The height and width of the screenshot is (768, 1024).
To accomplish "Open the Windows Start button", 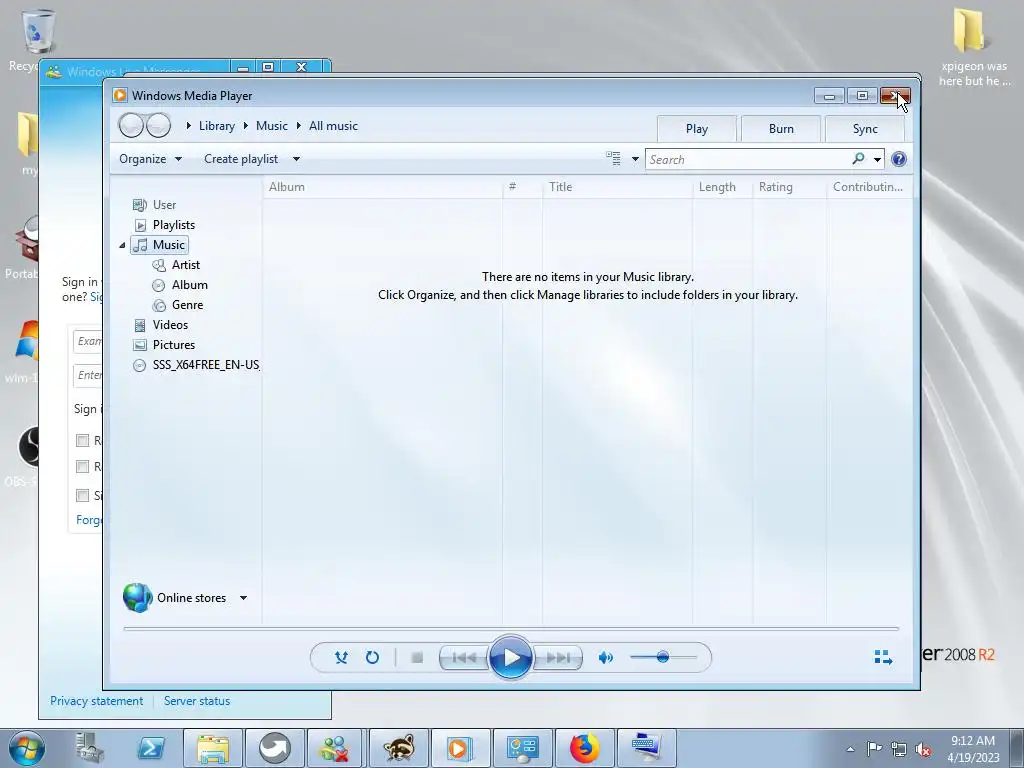I will [x=27, y=748].
